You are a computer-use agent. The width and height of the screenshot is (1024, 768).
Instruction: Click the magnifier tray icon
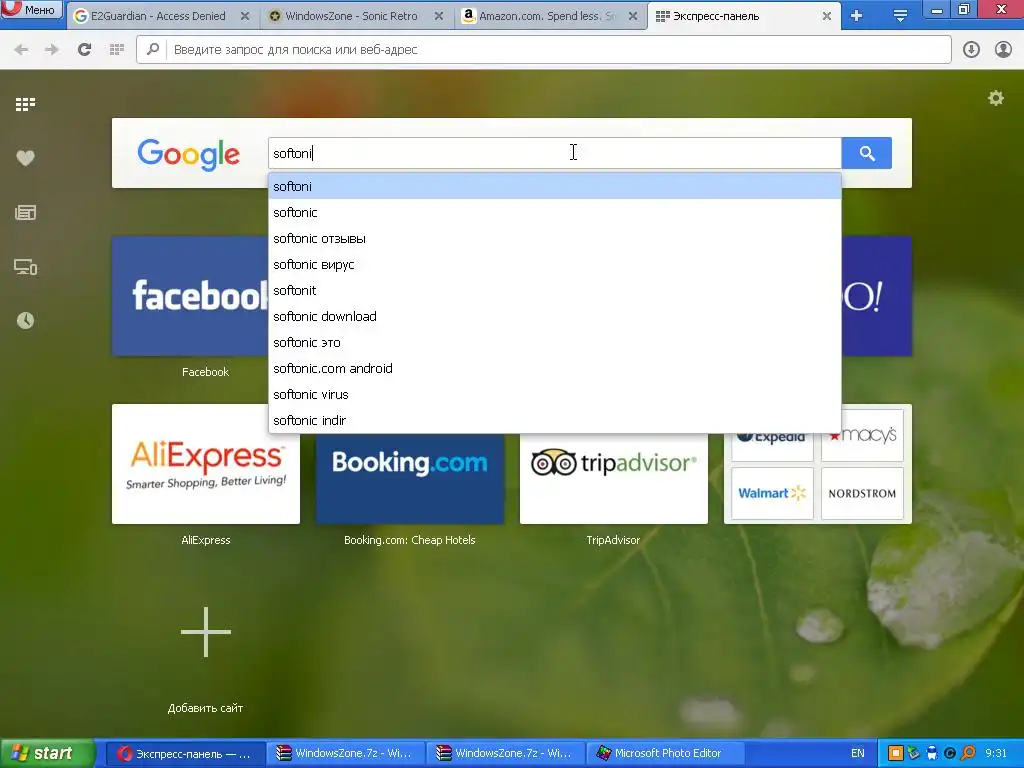[968, 754]
